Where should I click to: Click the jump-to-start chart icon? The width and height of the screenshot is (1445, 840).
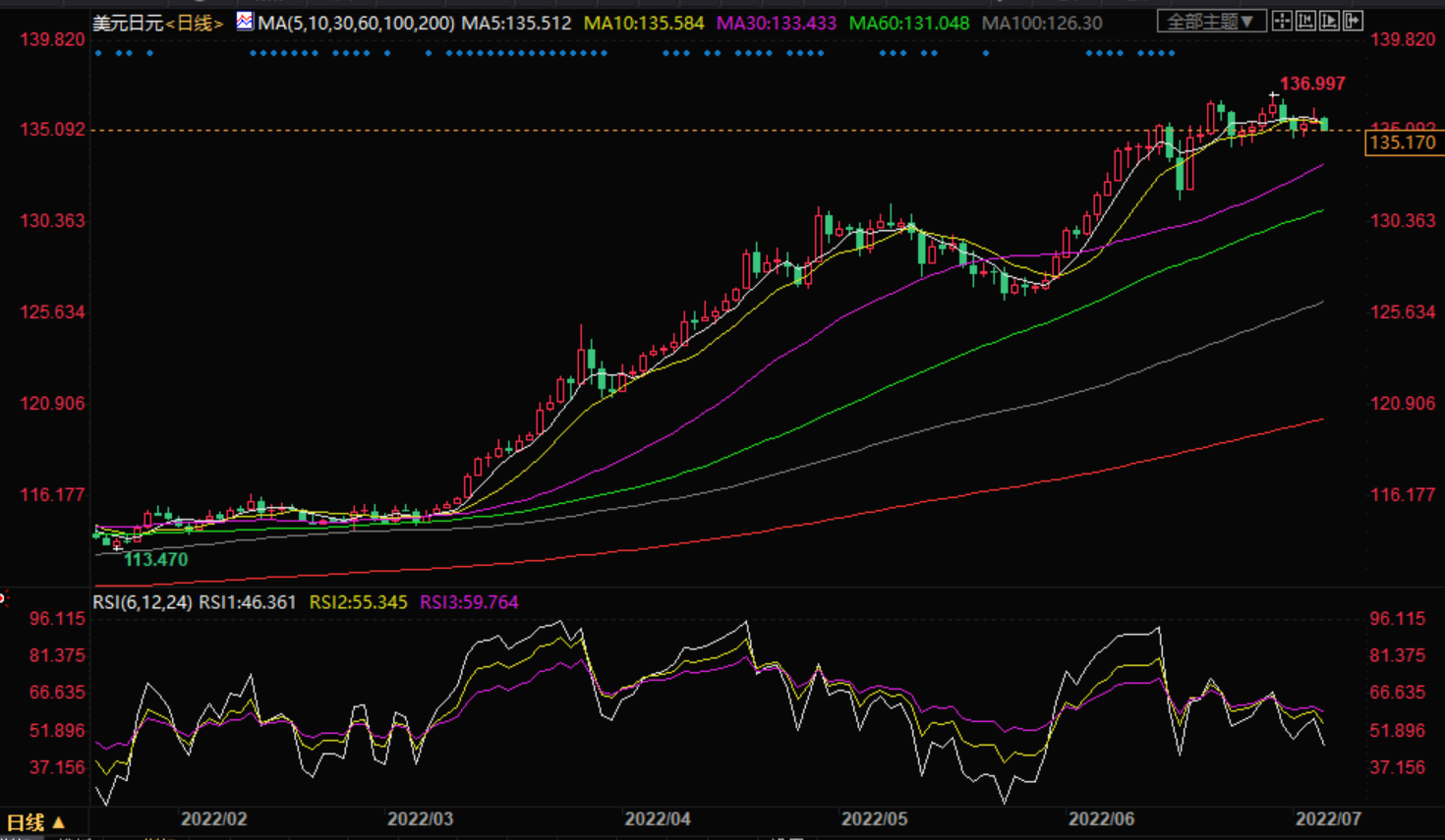pos(1305,21)
